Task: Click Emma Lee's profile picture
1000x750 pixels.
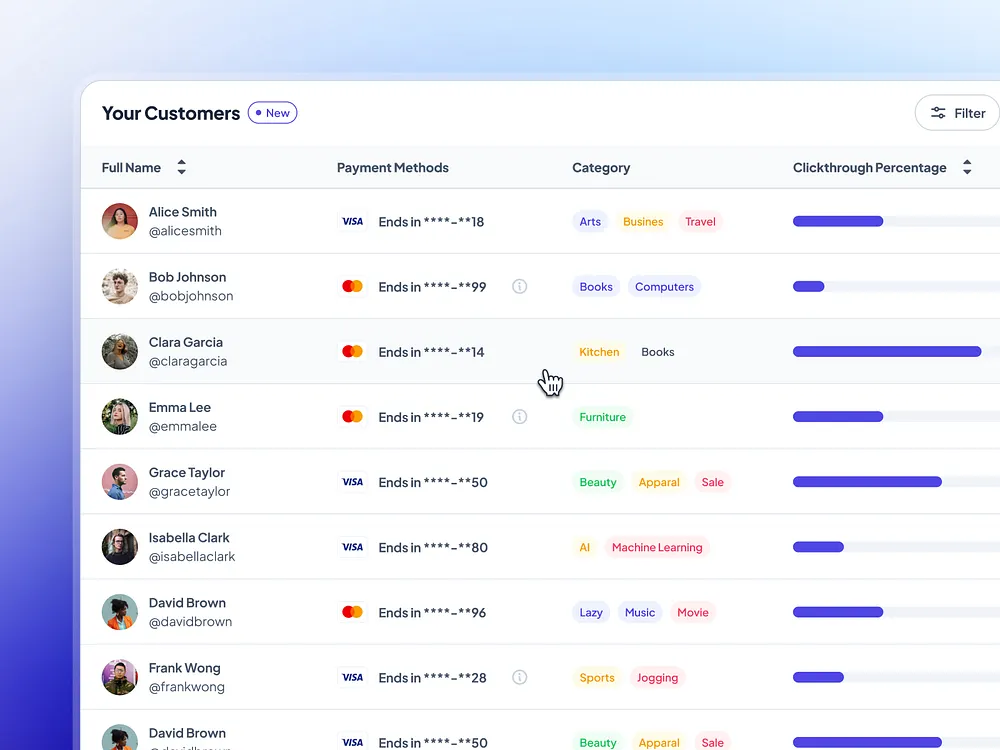Action: coord(119,417)
